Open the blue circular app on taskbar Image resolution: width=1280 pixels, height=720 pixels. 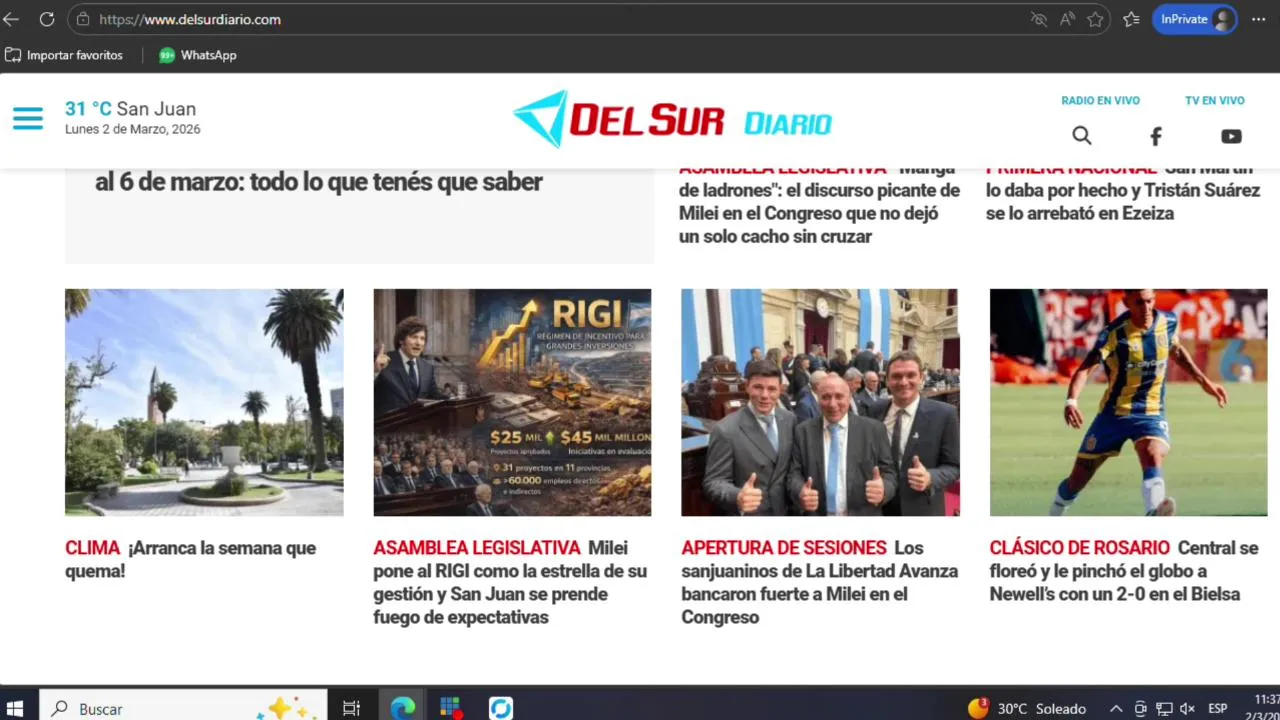tap(501, 708)
